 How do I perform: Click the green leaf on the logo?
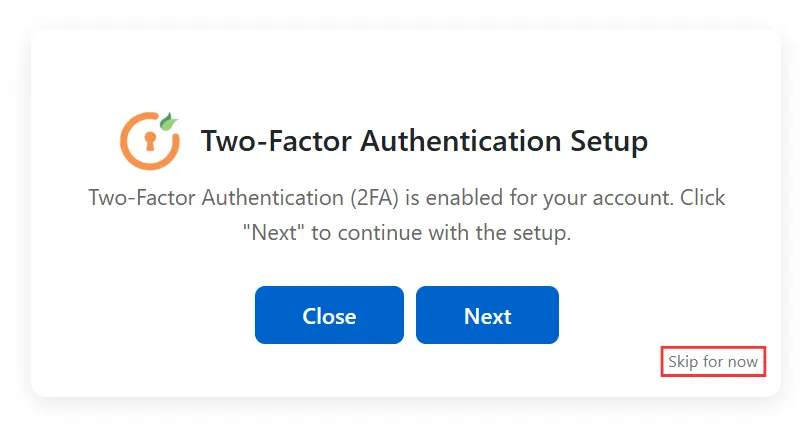click(169, 122)
